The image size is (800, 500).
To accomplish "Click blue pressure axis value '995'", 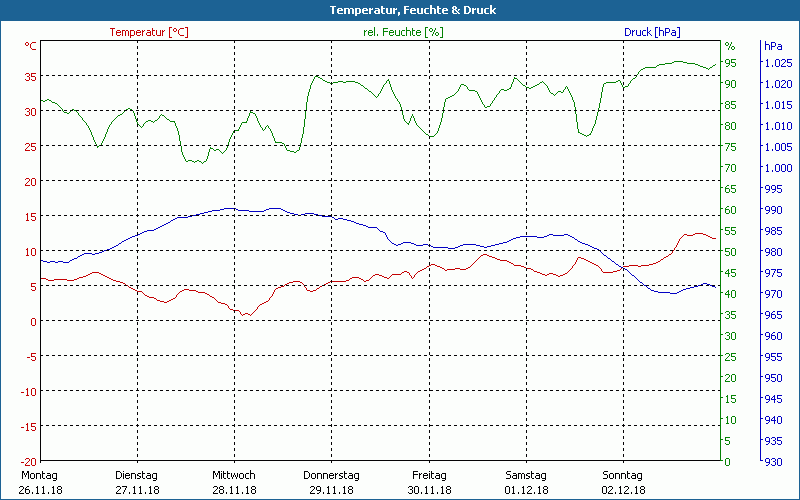I will click(x=773, y=189).
